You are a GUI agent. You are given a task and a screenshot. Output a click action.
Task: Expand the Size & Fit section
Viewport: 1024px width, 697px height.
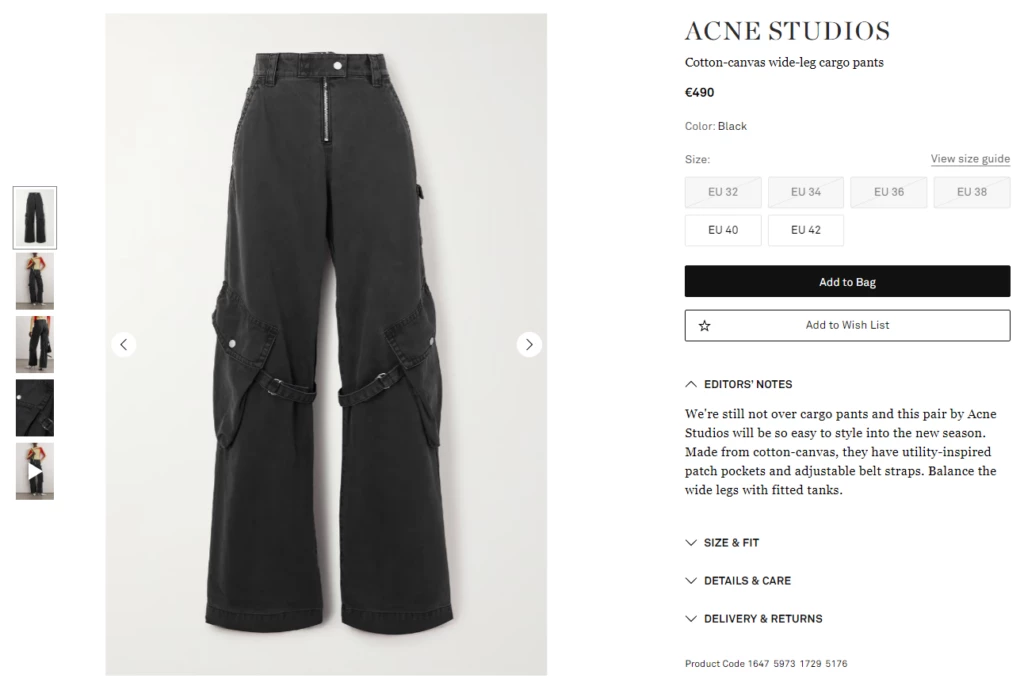(722, 543)
